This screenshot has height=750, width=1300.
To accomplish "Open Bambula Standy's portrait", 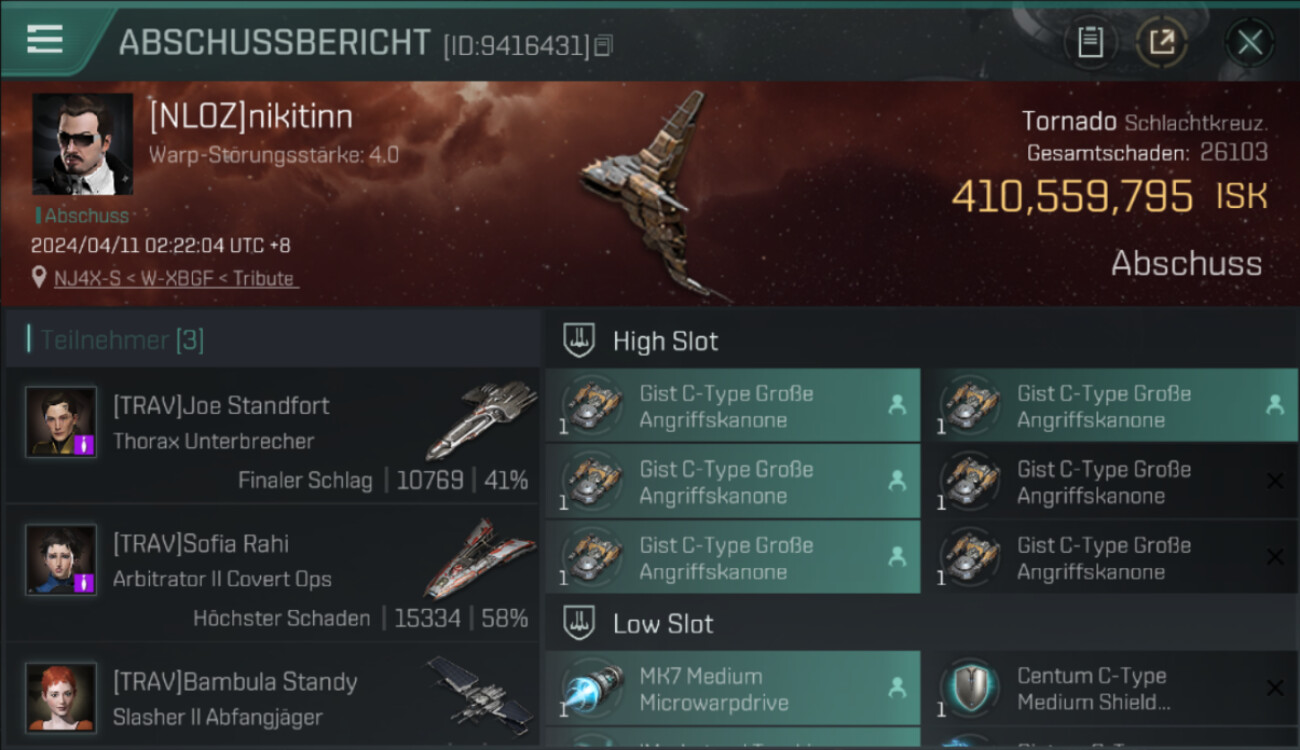I will click(x=61, y=697).
